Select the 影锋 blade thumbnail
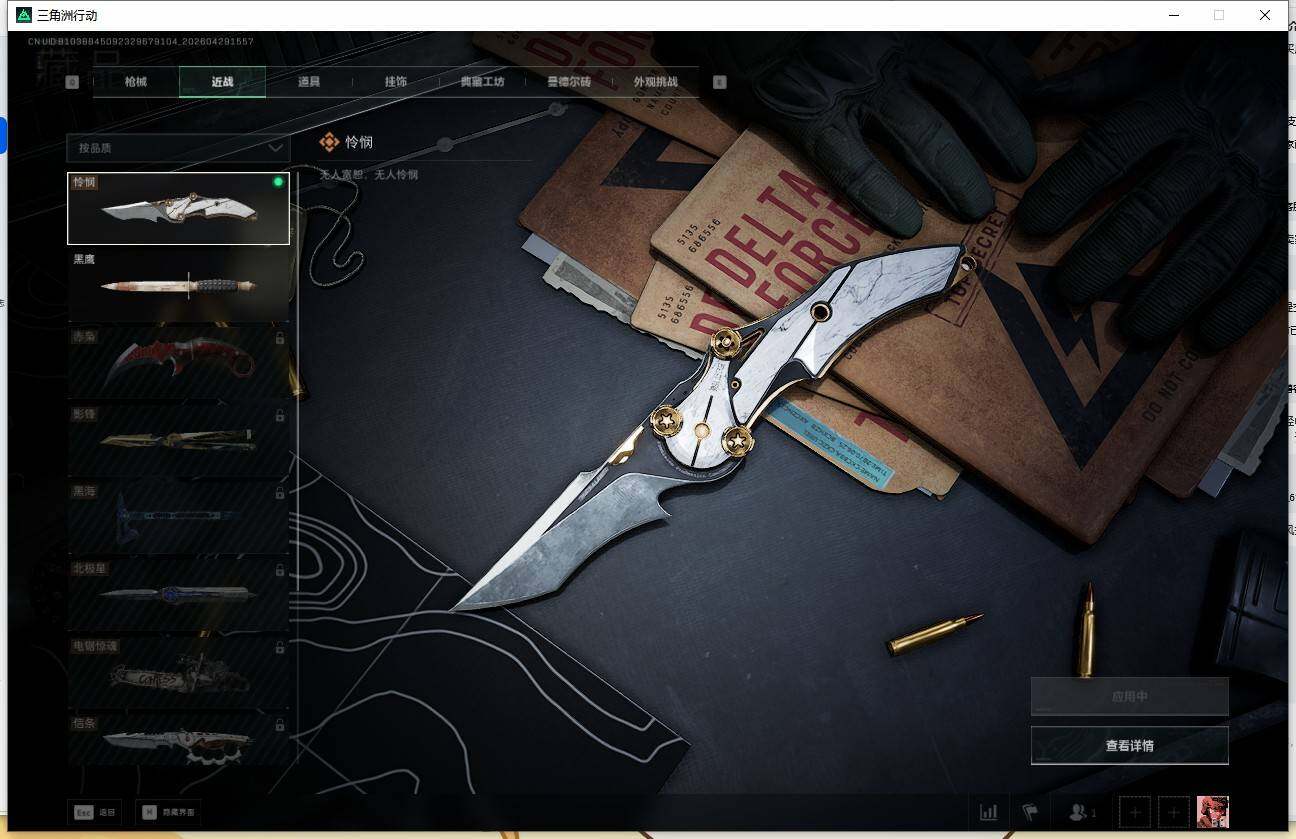 click(x=178, y=439)
